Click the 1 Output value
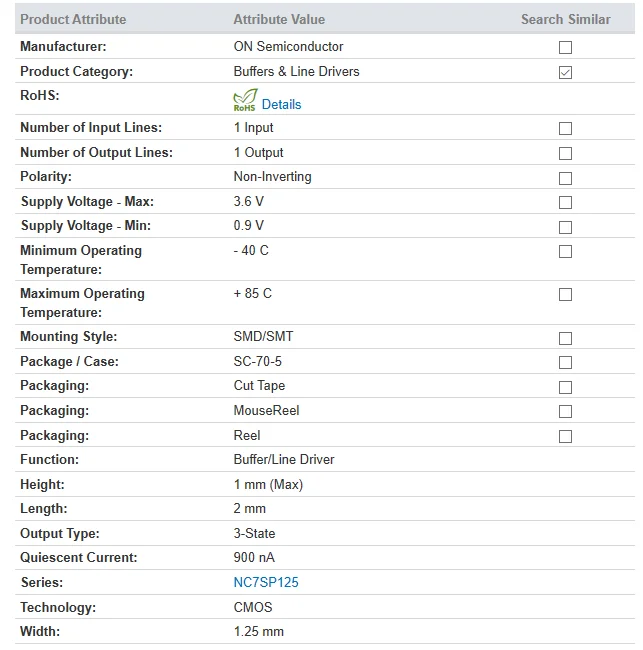643x650 pixels. 258,153
